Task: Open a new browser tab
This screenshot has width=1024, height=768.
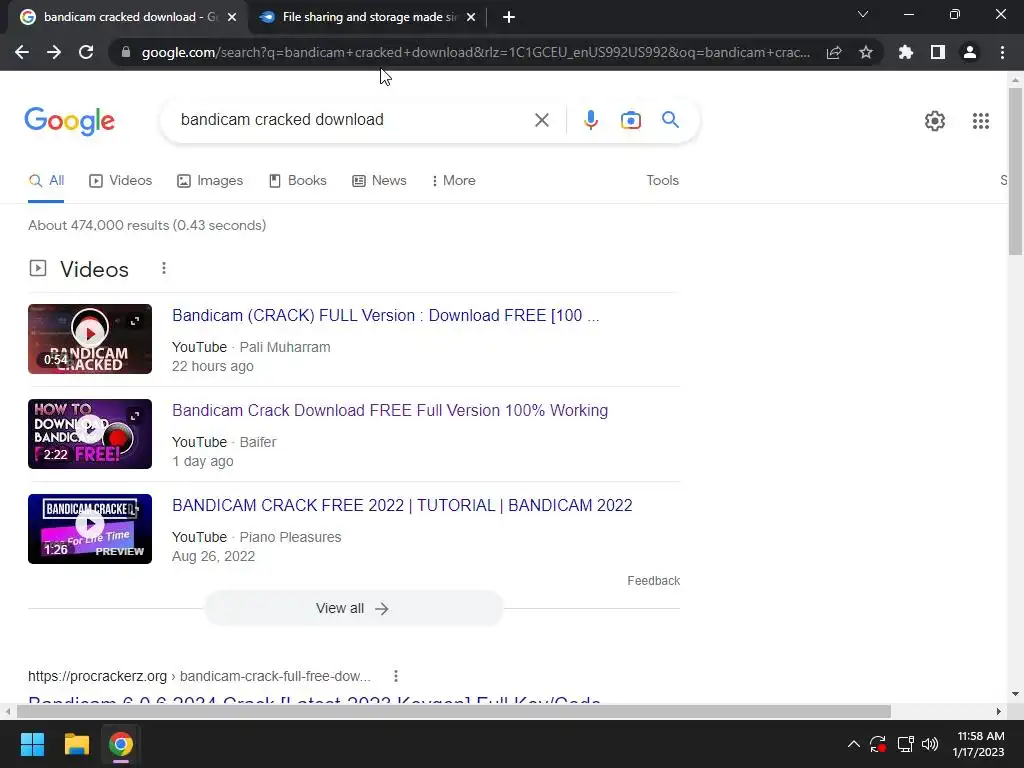Action: click(x=509, y=18)
